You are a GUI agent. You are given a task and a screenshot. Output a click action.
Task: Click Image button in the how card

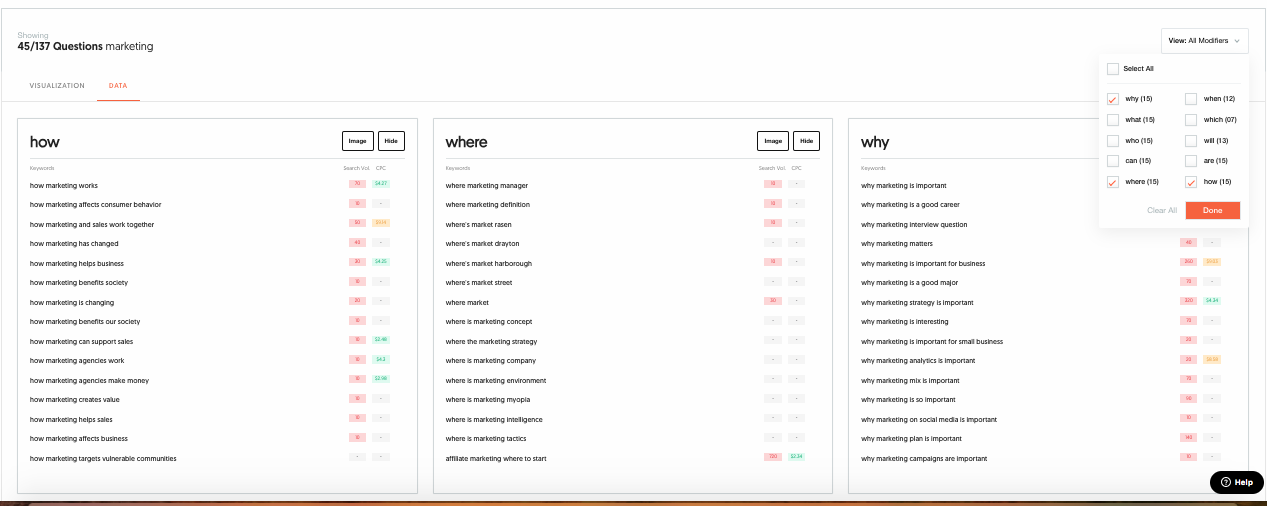[358, 141]
